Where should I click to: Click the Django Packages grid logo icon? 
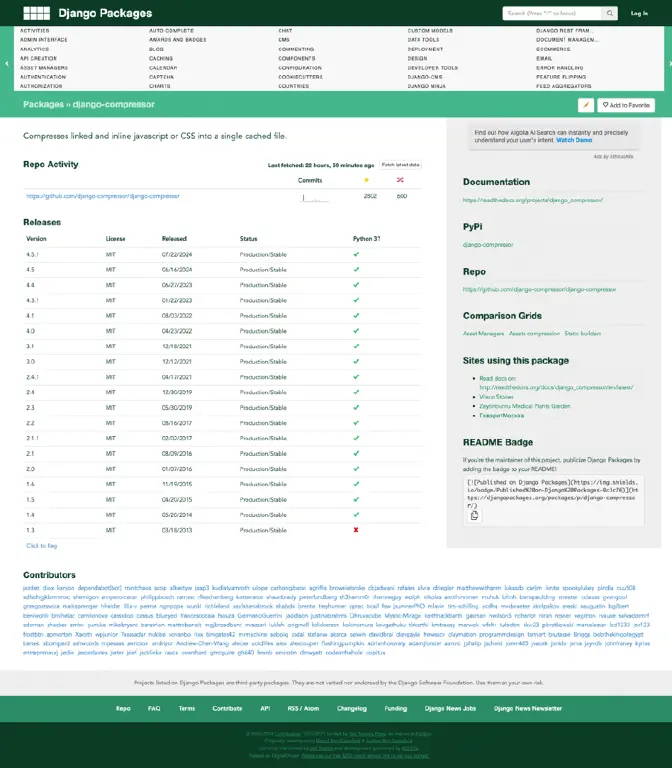36,13
